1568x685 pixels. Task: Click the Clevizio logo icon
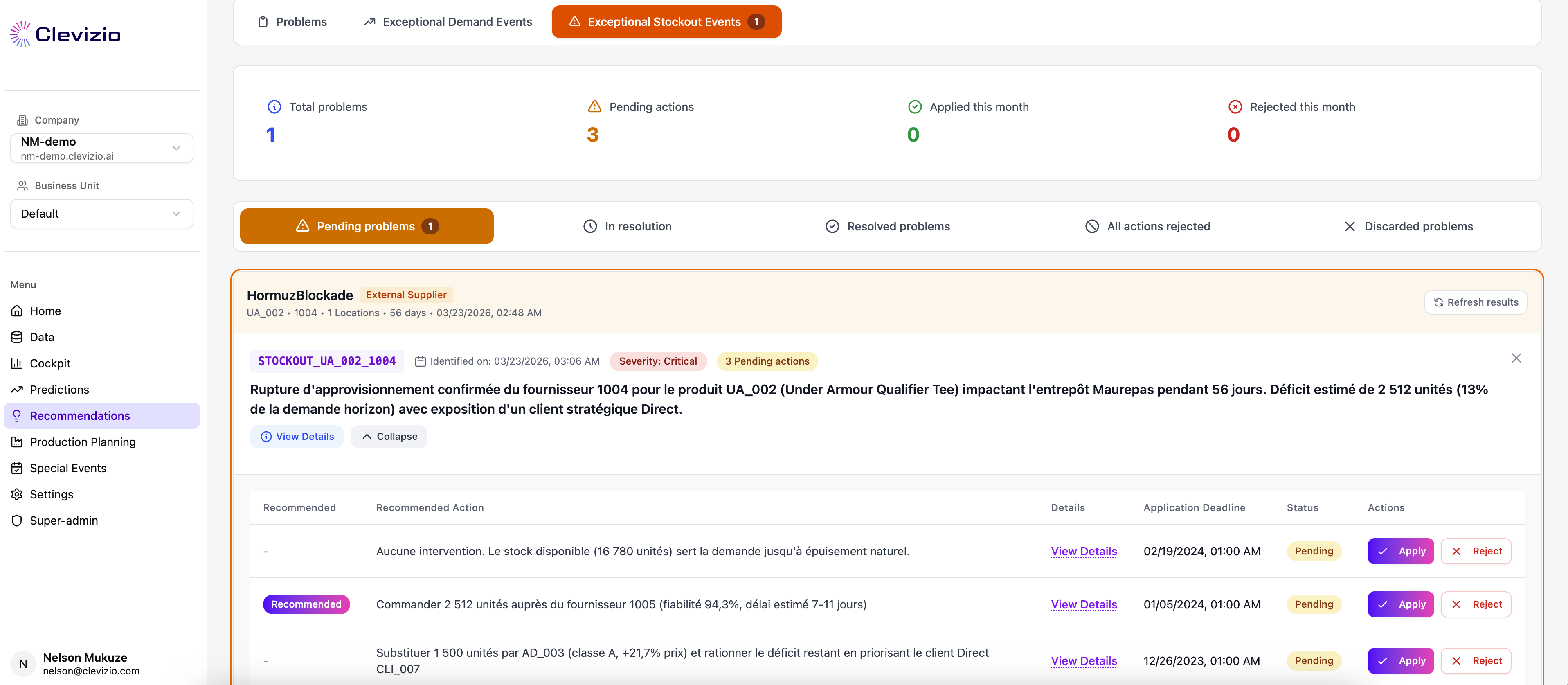tap(21, 34)
